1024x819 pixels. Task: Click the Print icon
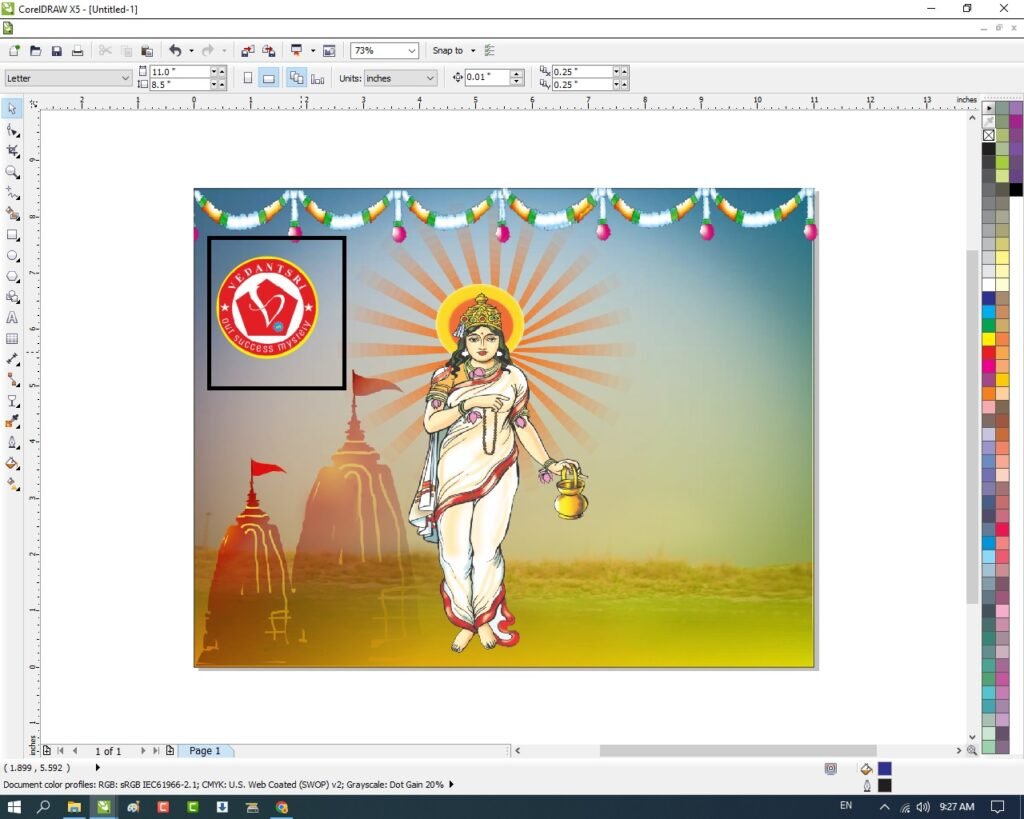coord(78,50)
